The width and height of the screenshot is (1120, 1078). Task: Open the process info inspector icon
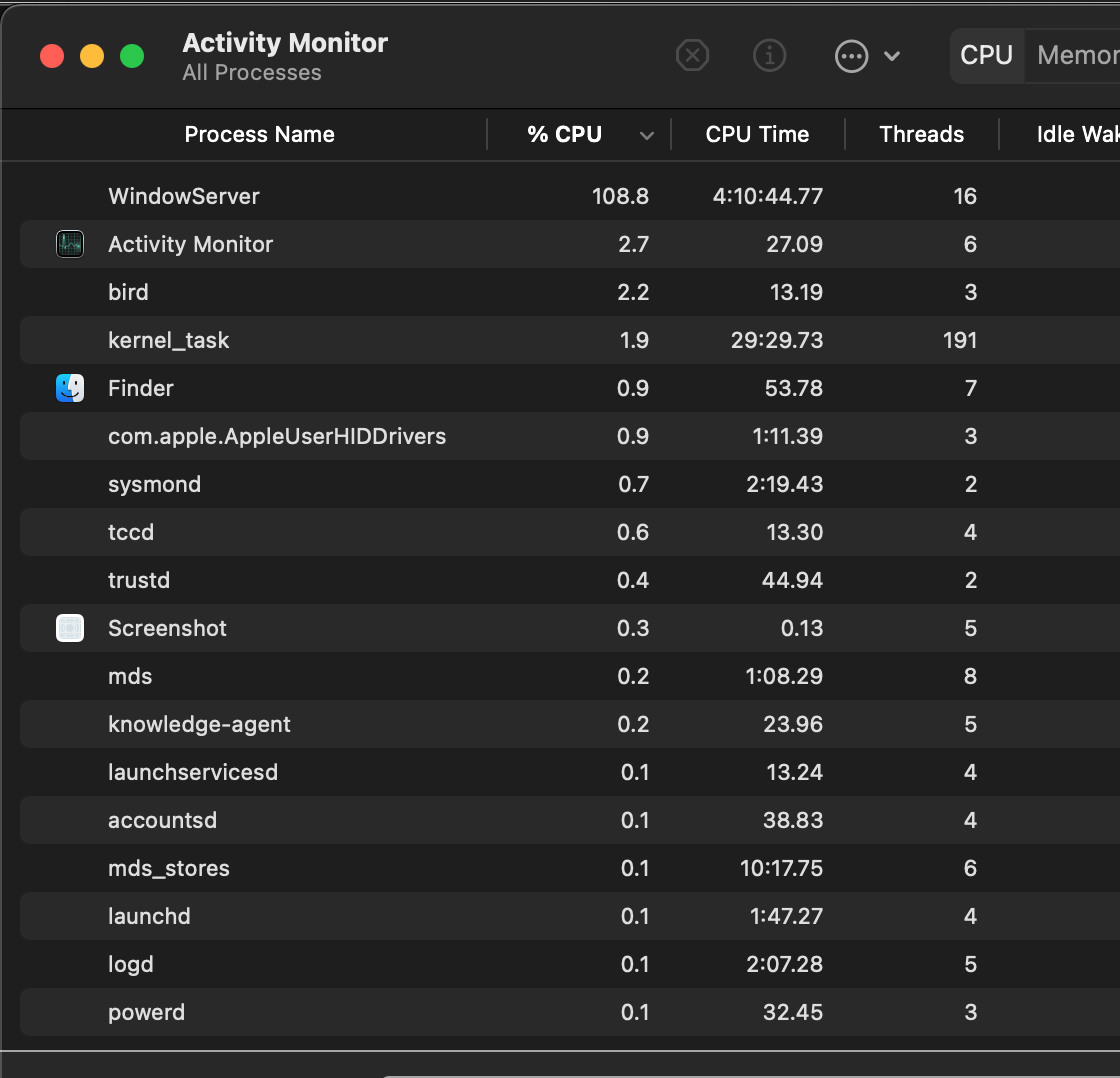pos(769,55)
